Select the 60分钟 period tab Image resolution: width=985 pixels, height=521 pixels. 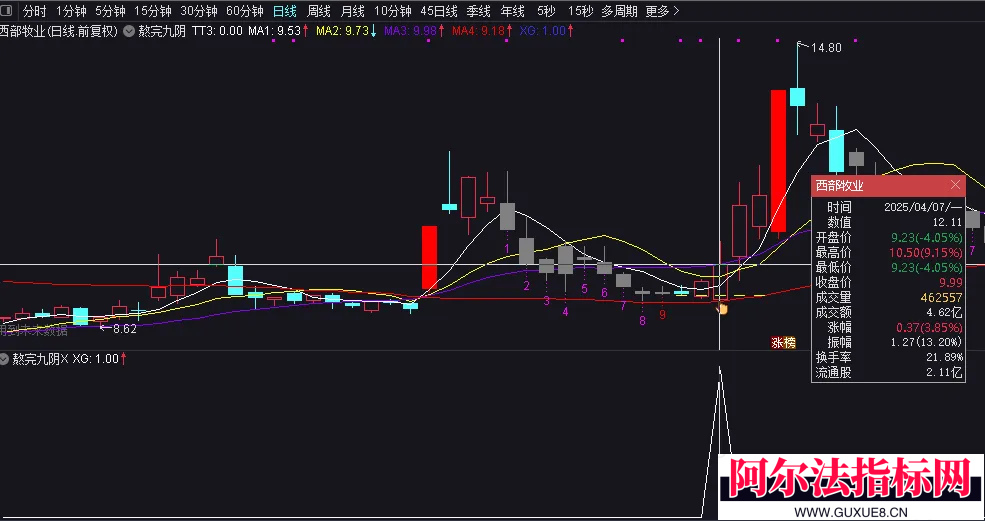244,11
